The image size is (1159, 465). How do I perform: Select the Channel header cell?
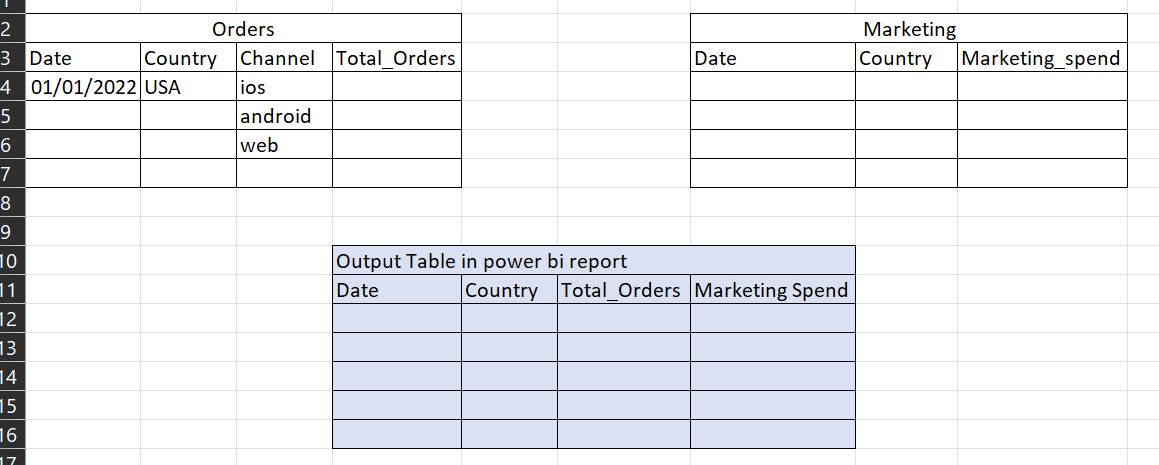pyautogui.click(x=284, y=58)
